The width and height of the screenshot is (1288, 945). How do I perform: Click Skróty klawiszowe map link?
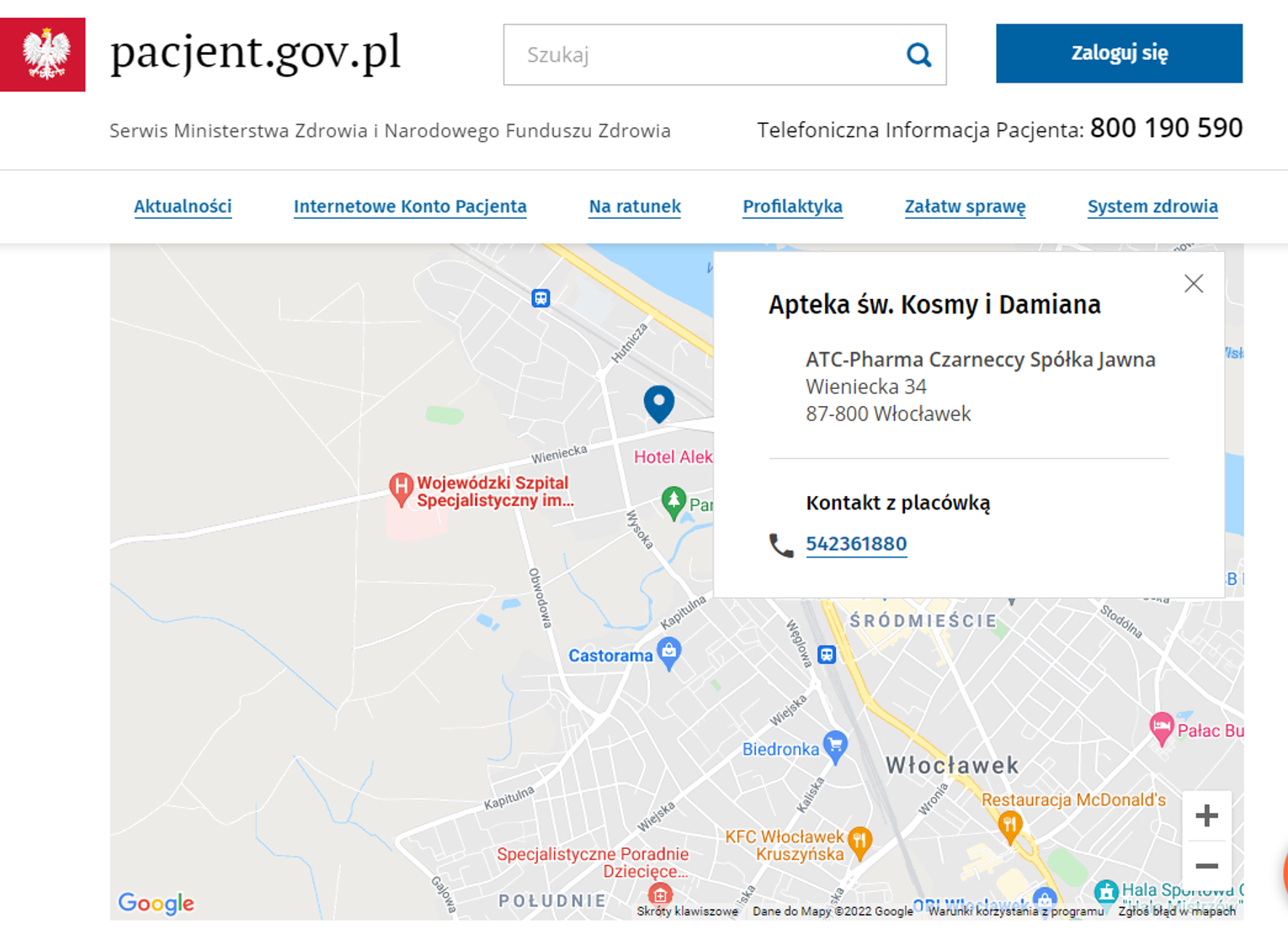coord(687,911)
